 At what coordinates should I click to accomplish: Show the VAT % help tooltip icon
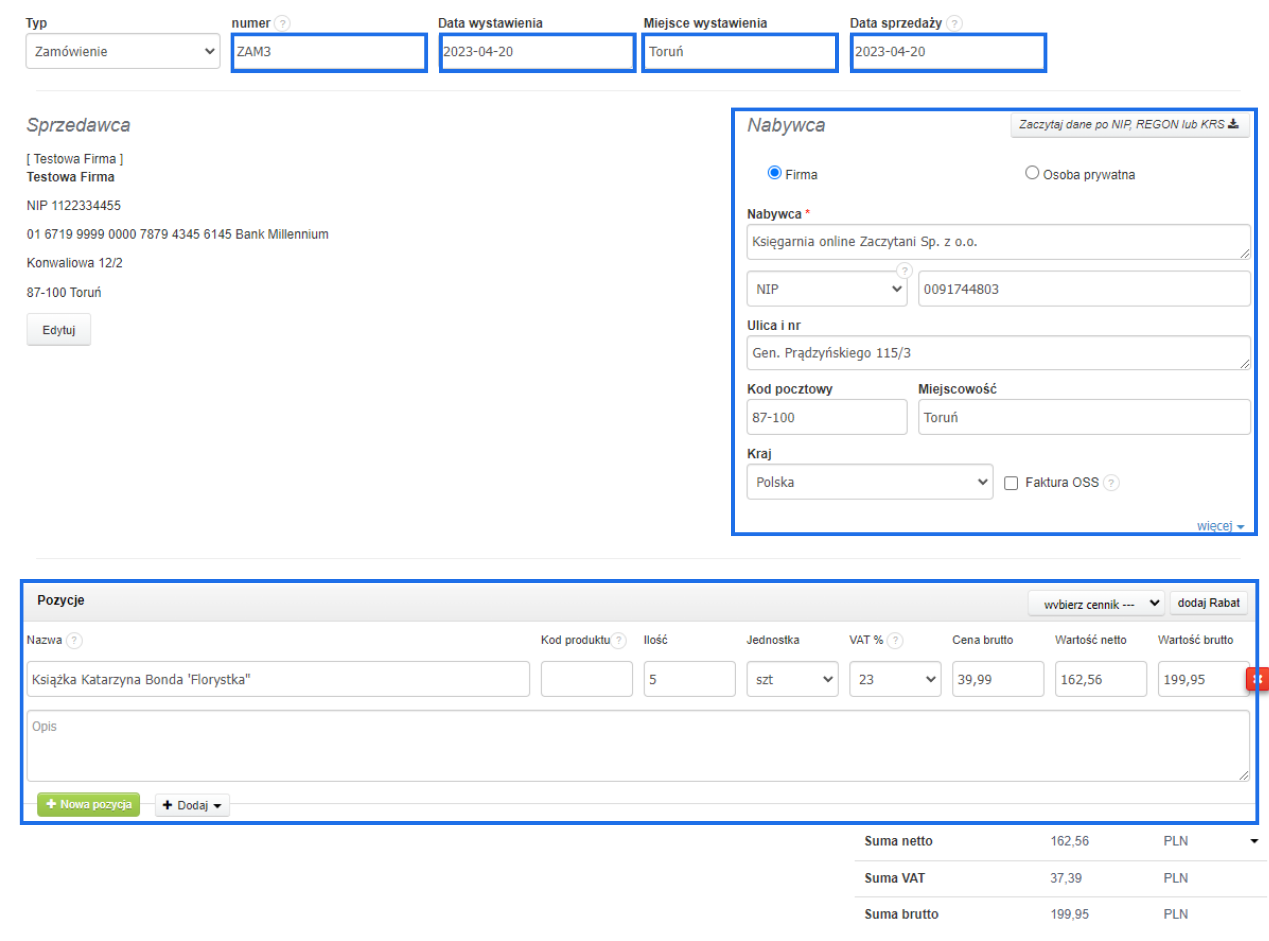(895, 640)
